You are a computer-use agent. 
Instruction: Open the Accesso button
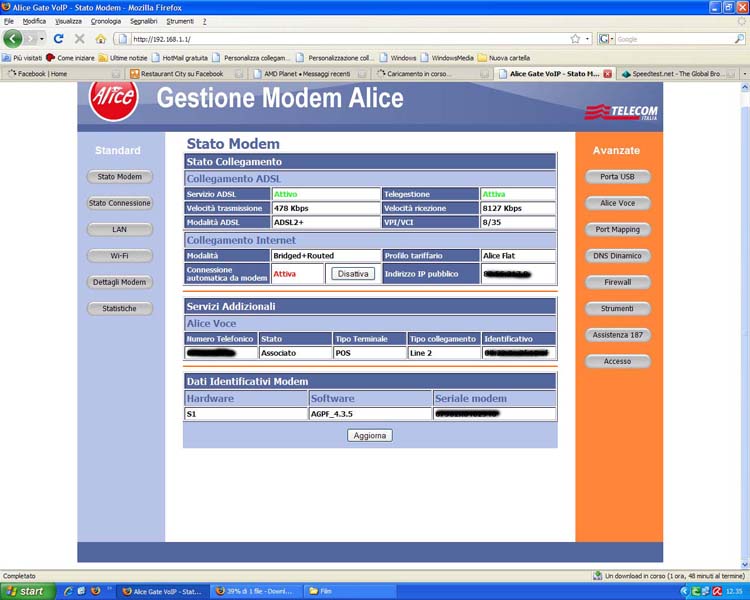coord(618,361)
